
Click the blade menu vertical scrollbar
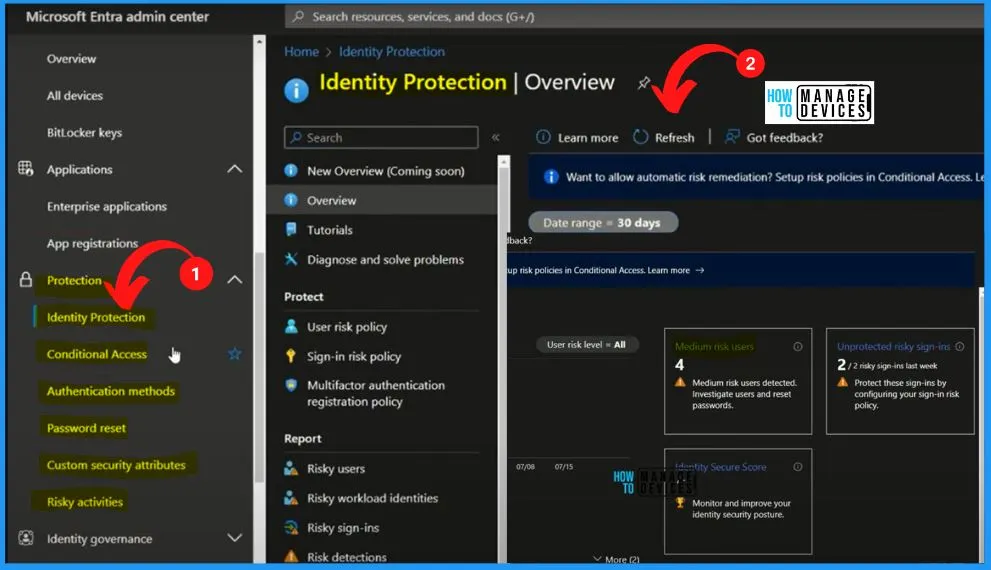coord(504,200)
